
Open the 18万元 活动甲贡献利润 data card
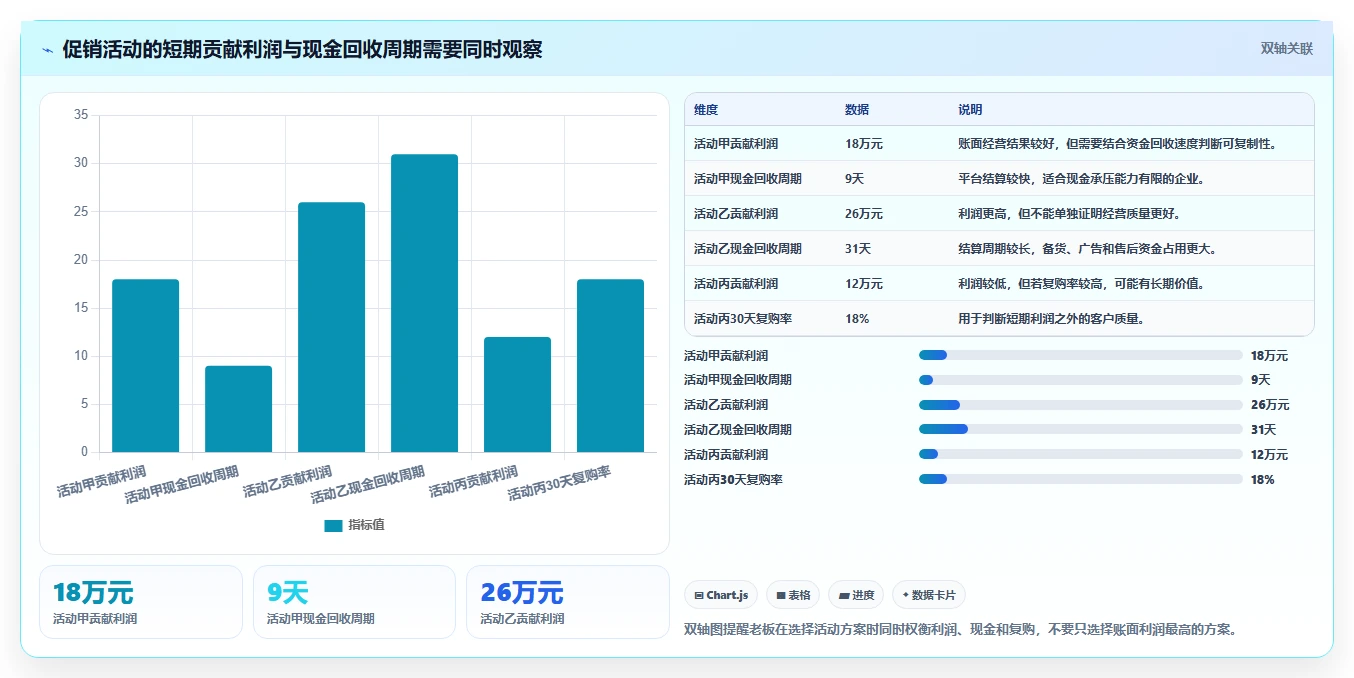[x=141, y=602]
